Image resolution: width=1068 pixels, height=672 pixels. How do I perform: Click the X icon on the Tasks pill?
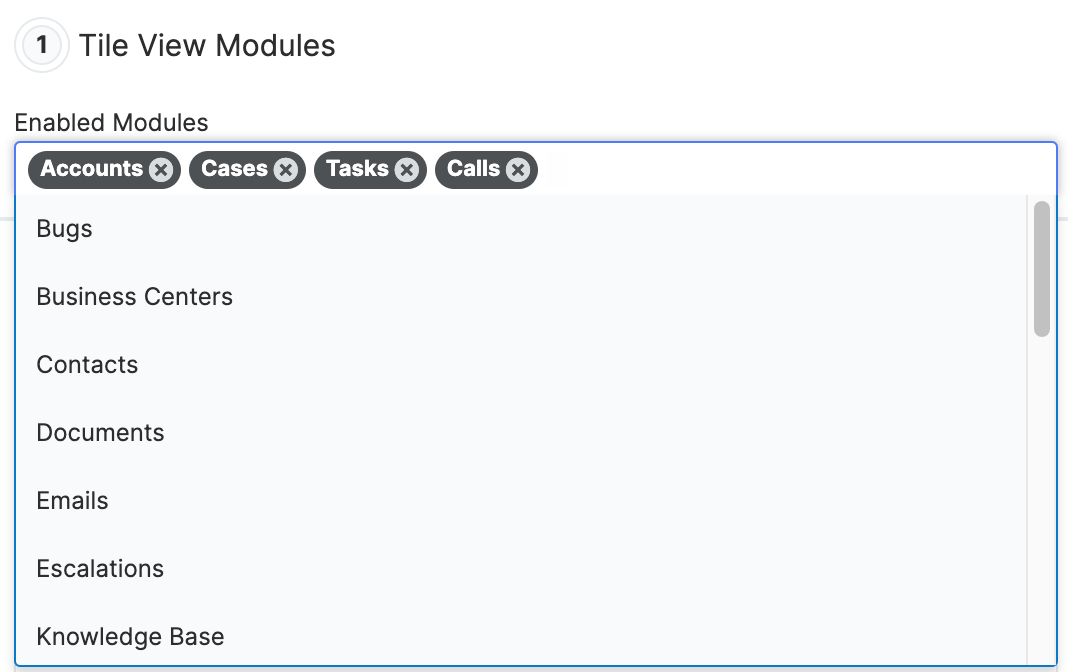coord(406,170)
